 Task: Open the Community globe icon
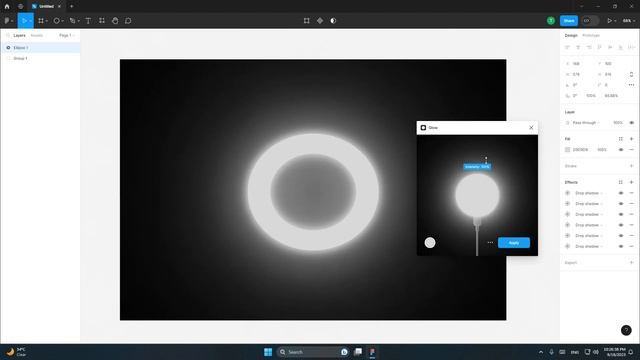pos(20,7)
